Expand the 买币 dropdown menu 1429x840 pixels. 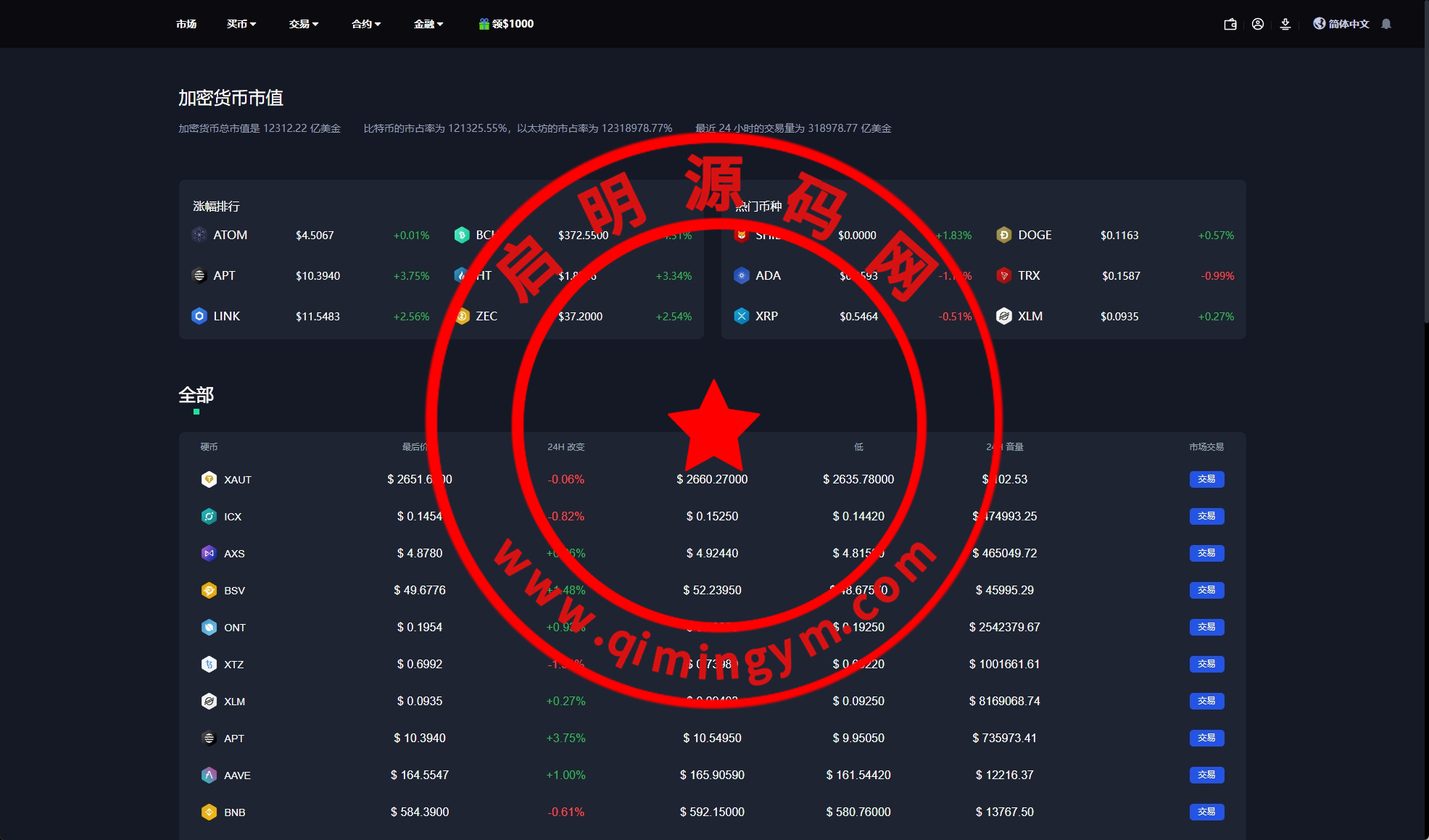point(241,24)
